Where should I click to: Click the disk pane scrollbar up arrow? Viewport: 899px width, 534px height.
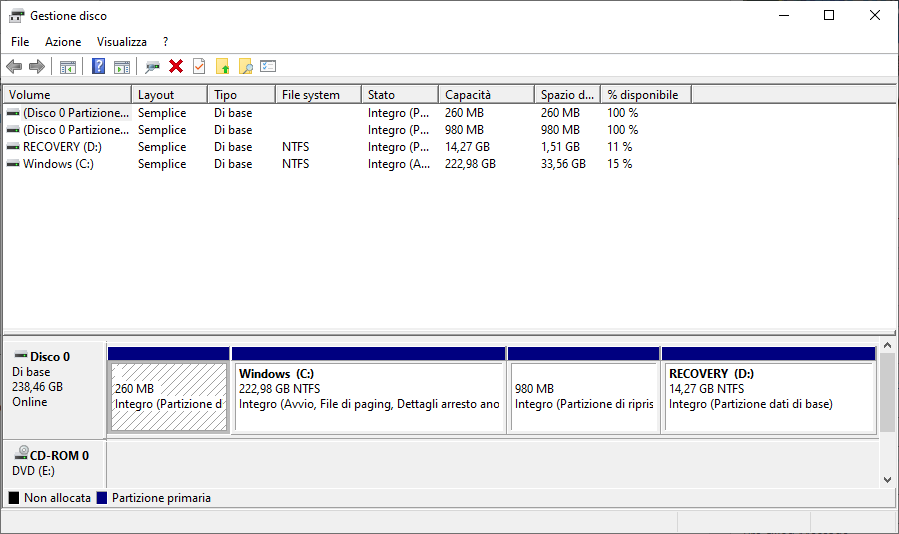pos(888,345)
